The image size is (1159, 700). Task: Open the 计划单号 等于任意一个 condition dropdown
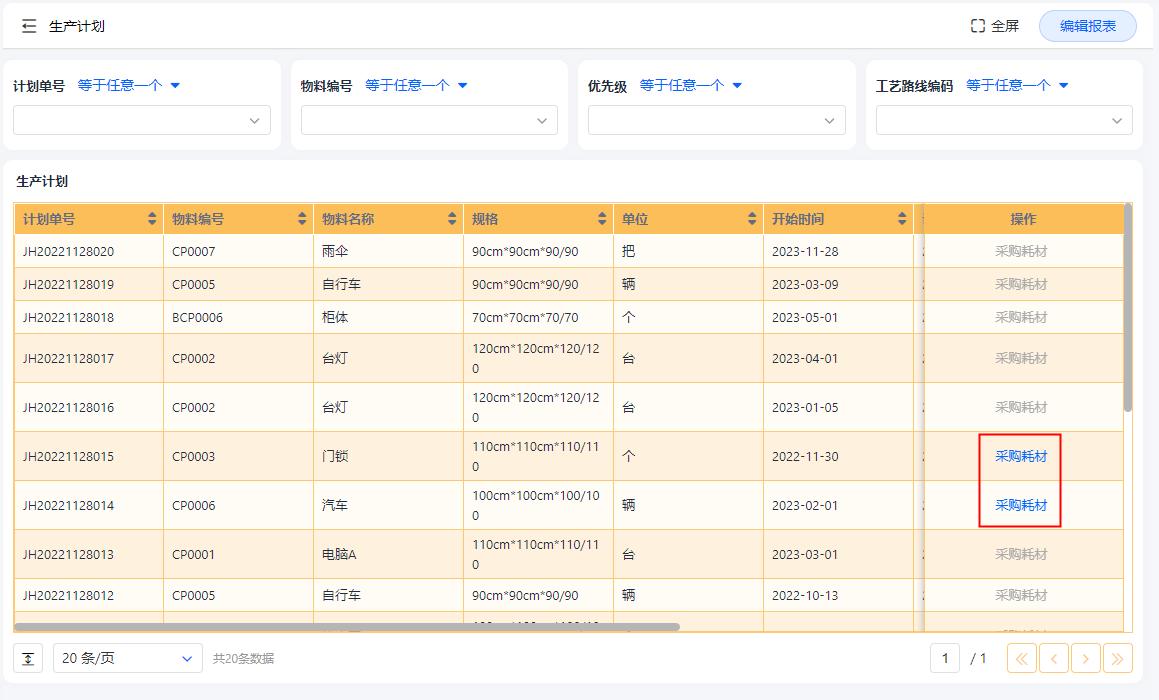(128, 85)
